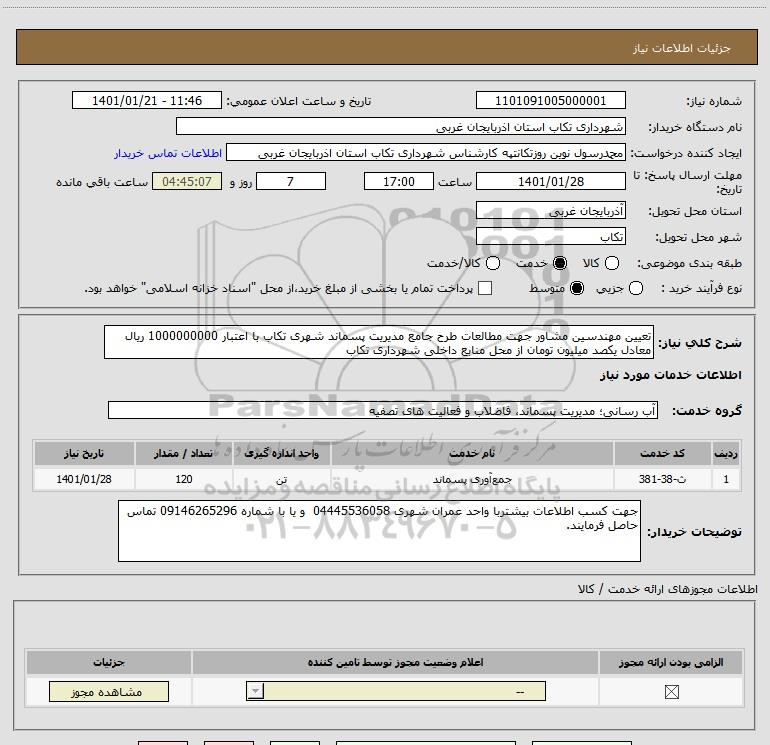770x745 pixels.
Task: Click the quantity cell 120
Action: [184, 479]
